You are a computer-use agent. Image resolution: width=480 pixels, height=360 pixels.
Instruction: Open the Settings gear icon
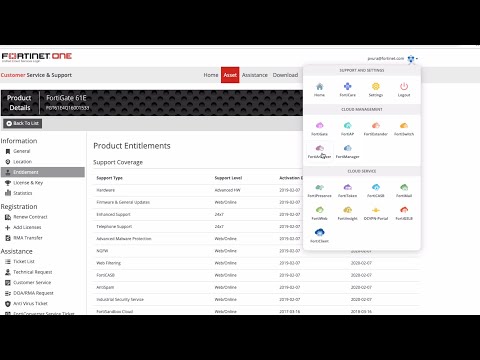(x=376, y=90)
